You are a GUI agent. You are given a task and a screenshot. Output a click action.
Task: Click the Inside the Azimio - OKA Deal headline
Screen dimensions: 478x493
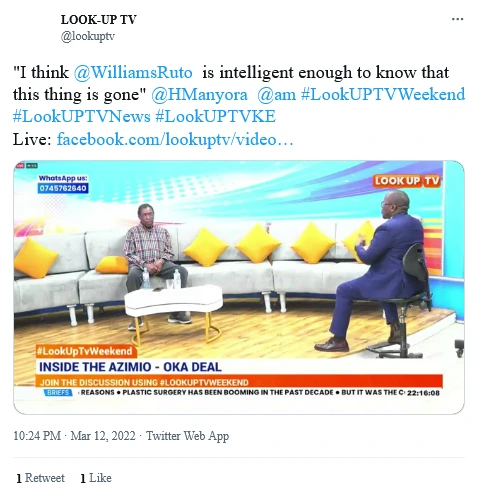[x=130, y=367]
